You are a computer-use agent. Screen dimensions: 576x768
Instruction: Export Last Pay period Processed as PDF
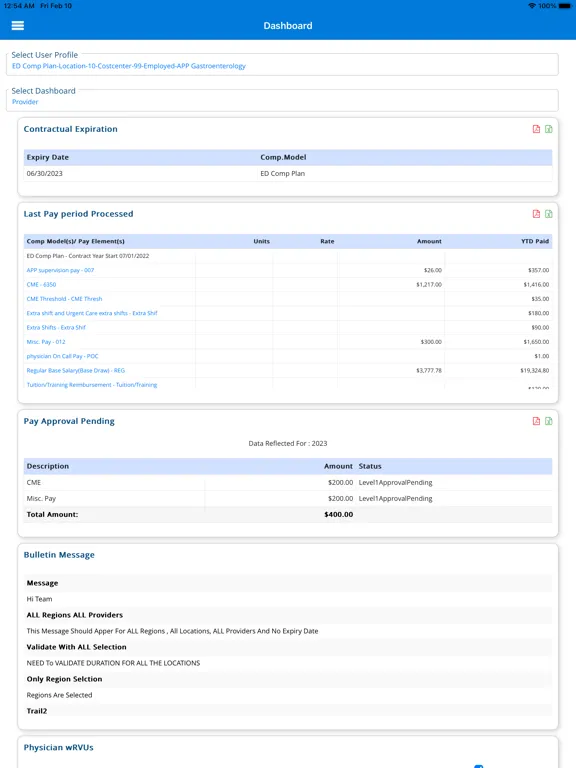(536, 214)
